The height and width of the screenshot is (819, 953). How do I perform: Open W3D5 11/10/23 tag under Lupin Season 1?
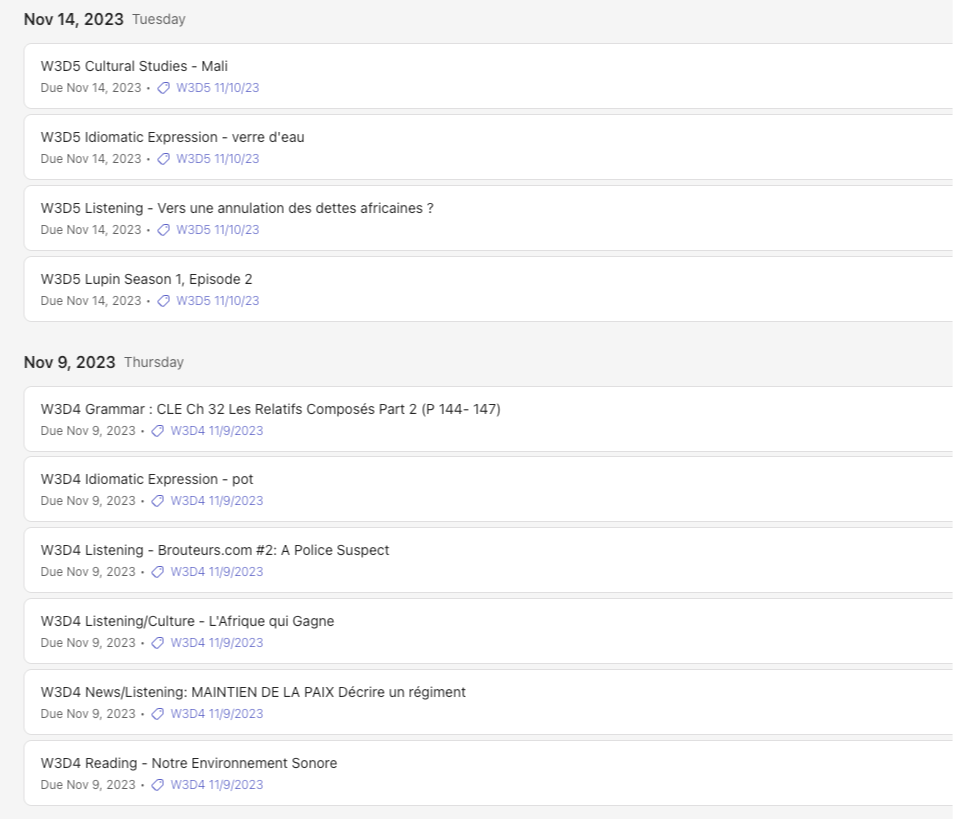coord(218,301)
